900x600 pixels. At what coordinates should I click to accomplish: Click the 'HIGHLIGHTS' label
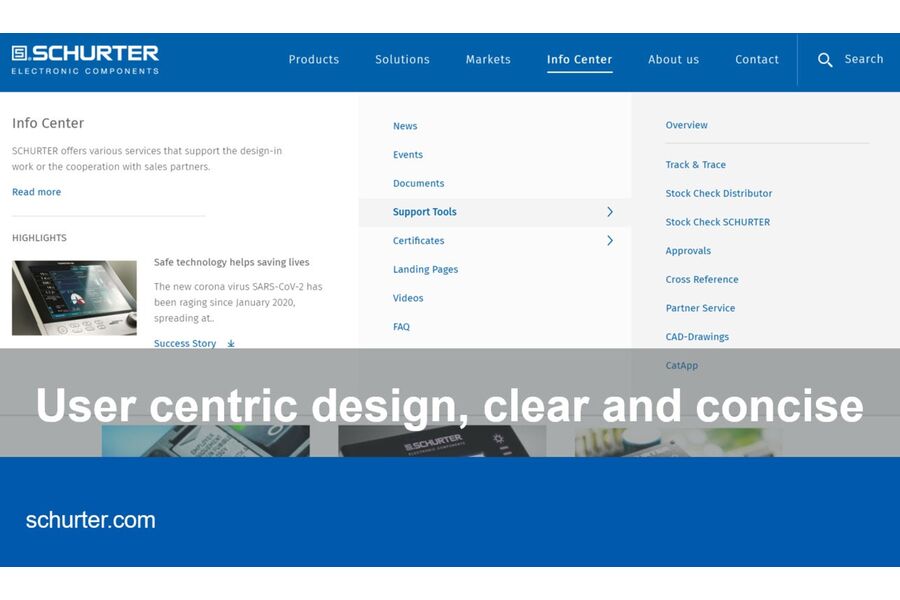pyautogui.click(x=39, y=238)
